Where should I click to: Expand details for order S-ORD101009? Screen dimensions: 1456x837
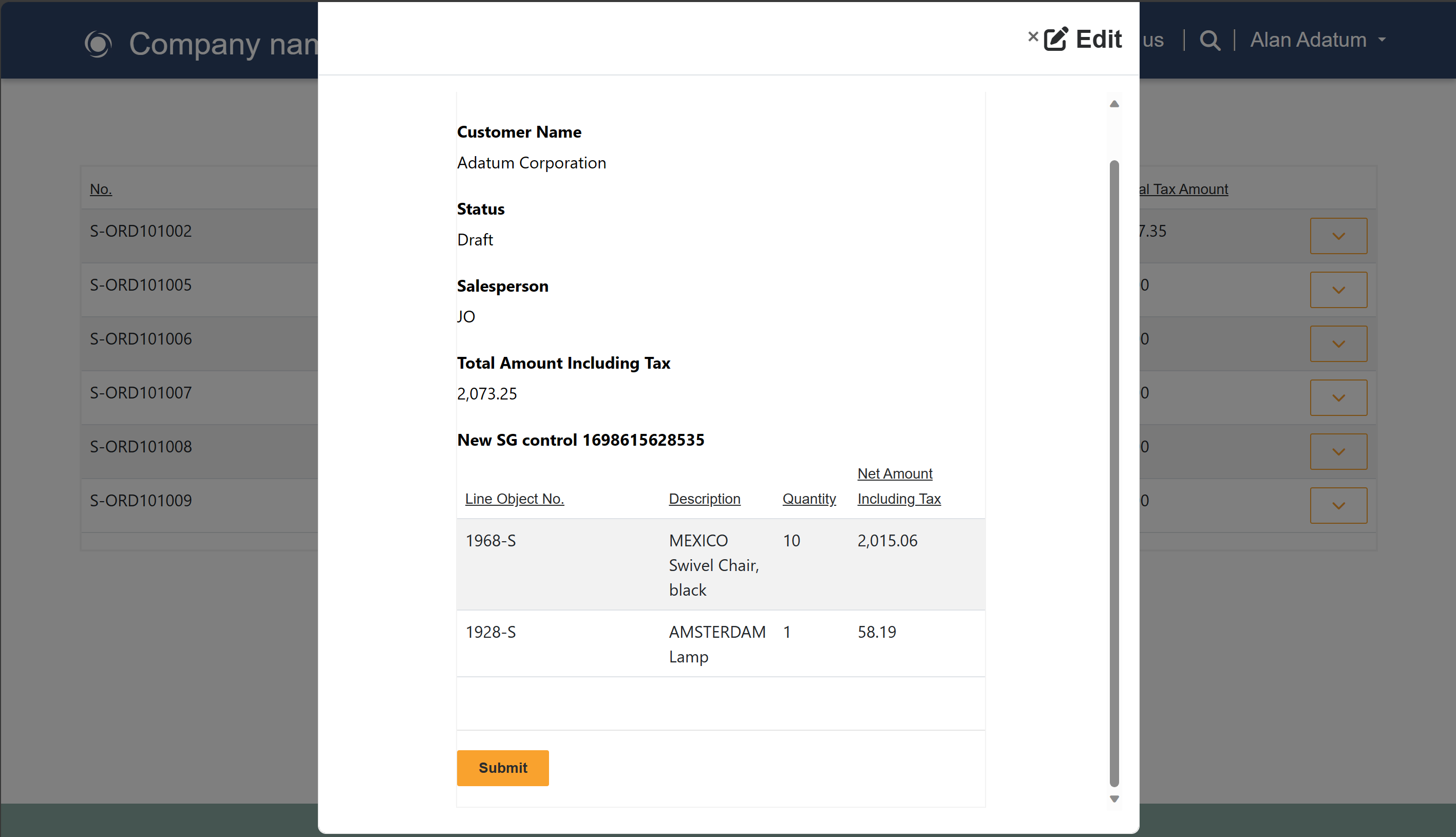point(1338,505)
